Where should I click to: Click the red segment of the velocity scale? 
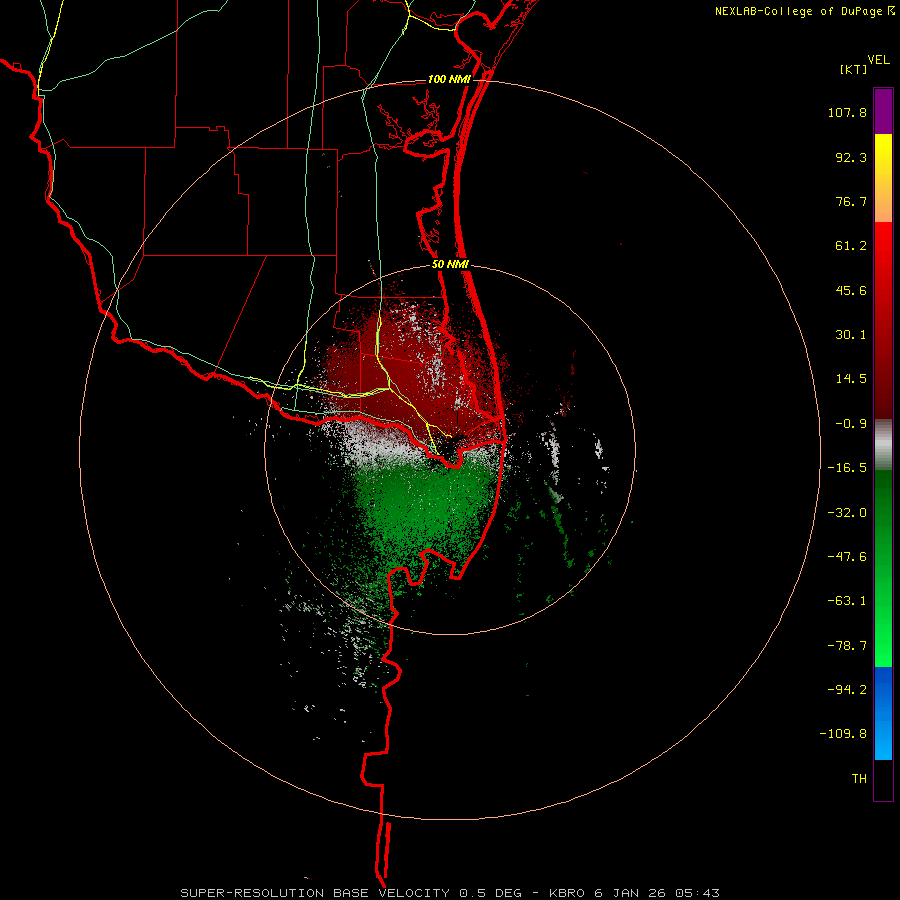[883, 320]
